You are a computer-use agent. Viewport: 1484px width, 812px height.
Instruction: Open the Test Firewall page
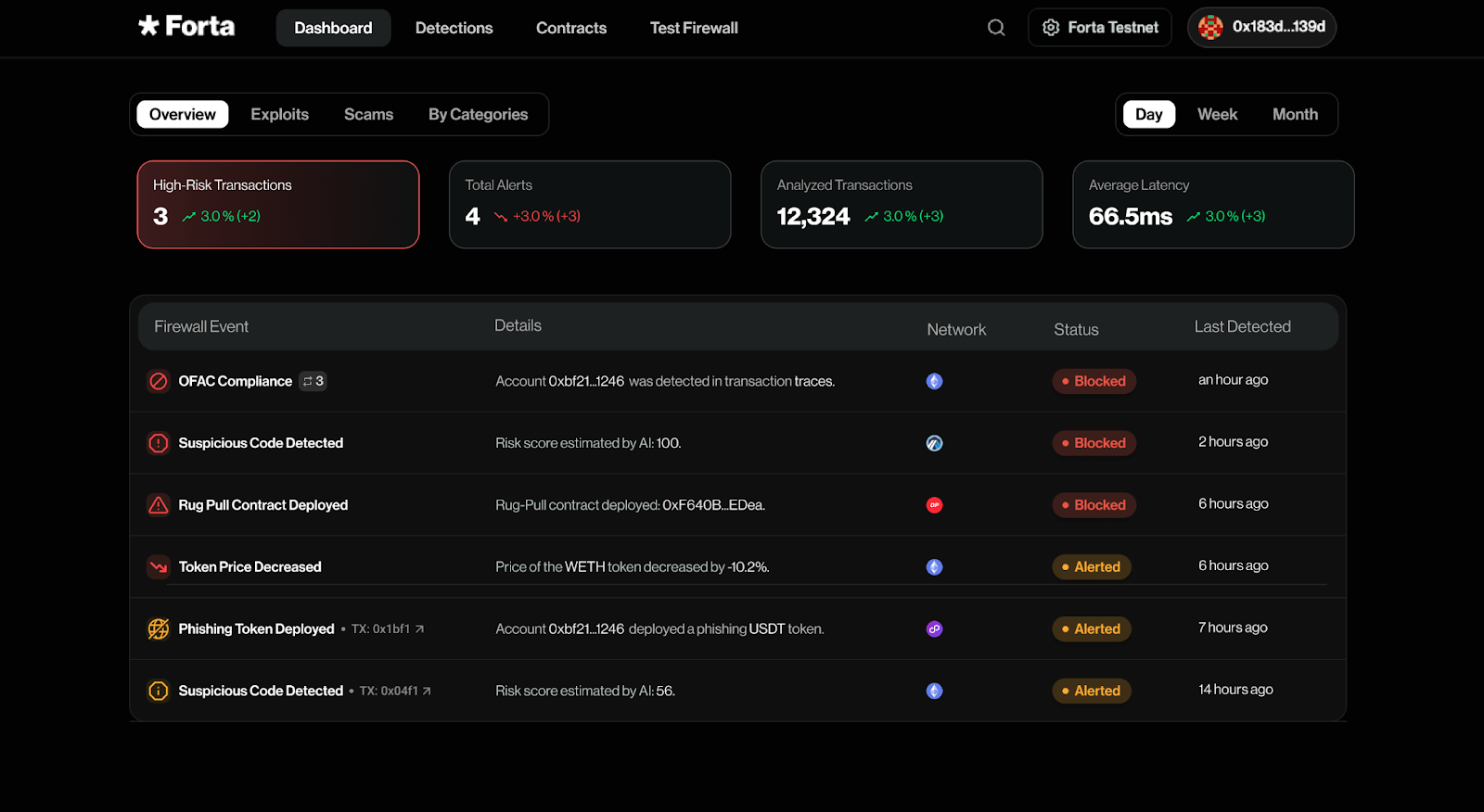[694, 28]
